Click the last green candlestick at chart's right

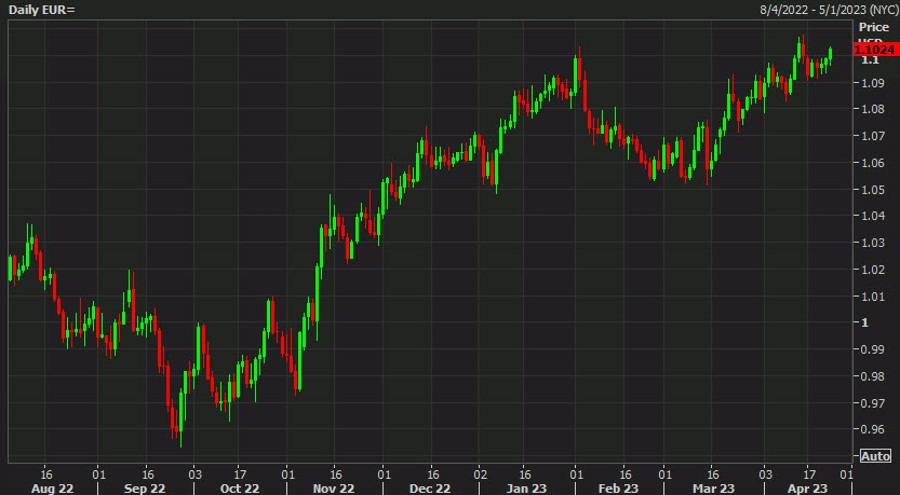click(x=830, y=55)
